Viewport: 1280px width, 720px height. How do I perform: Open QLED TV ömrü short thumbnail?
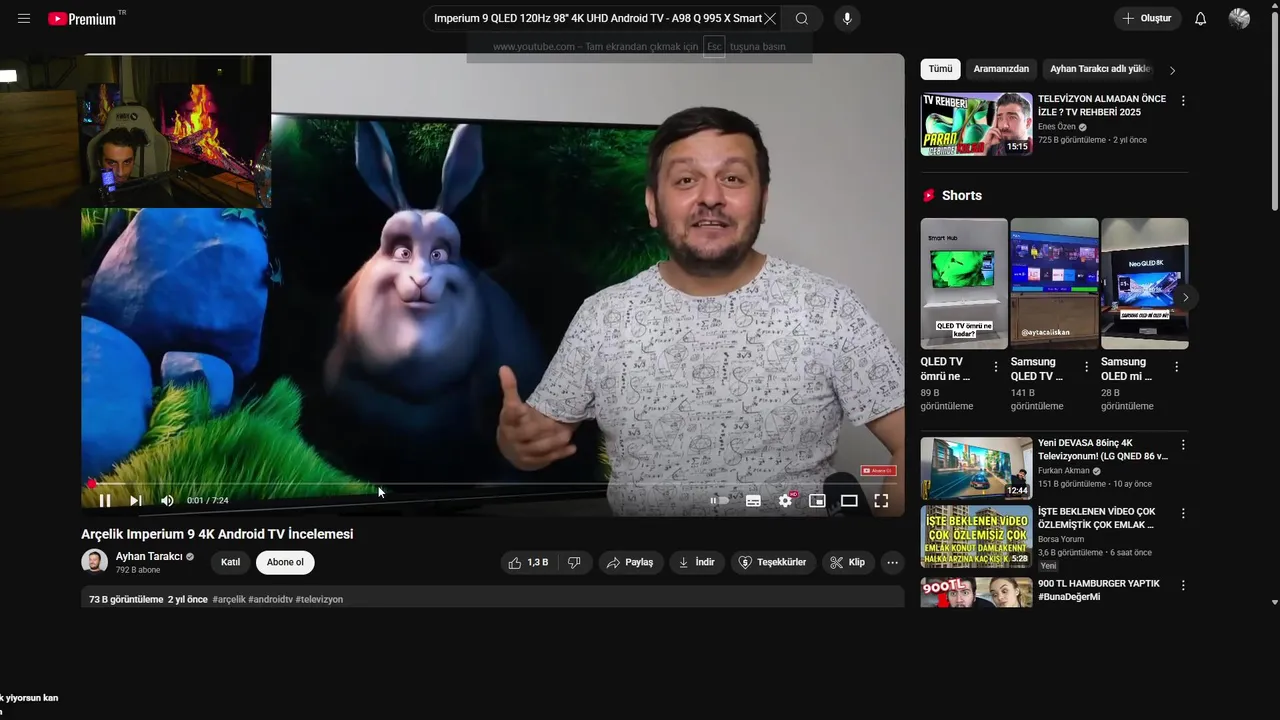[964, 283]
